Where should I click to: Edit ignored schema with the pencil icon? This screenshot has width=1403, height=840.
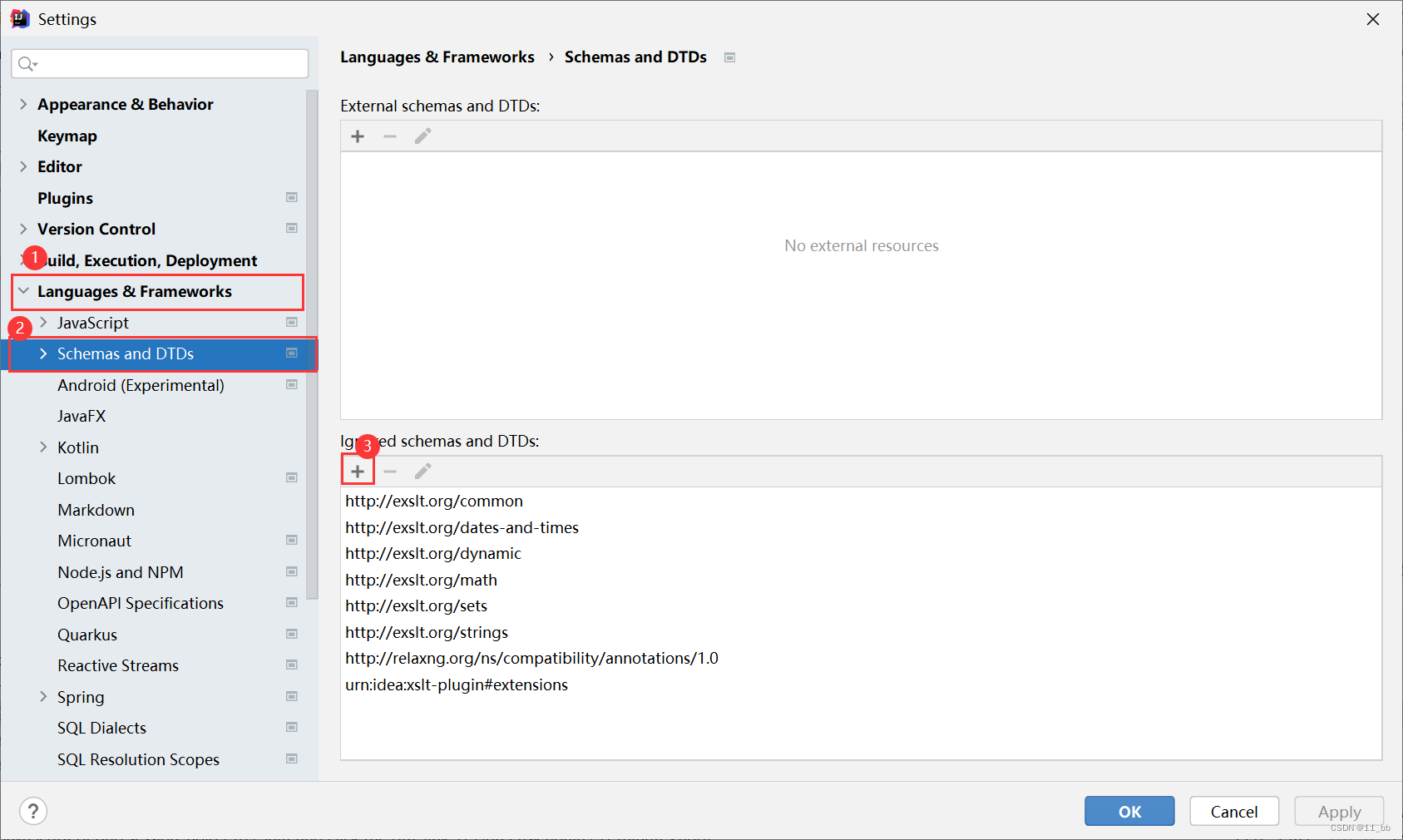click(x=422, y=472)
